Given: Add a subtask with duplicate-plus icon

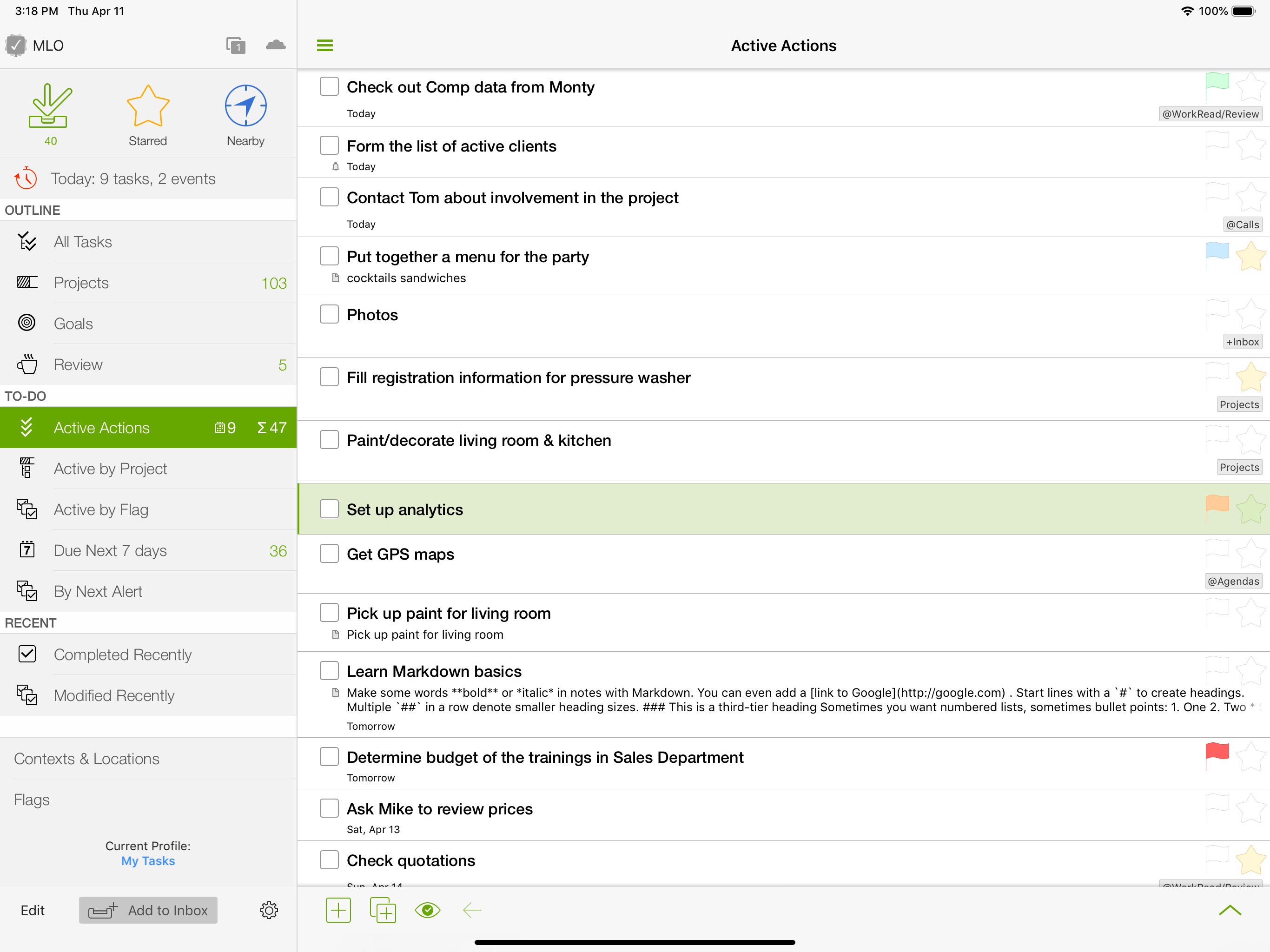Looking at the screenshot, I should point(383,910).
